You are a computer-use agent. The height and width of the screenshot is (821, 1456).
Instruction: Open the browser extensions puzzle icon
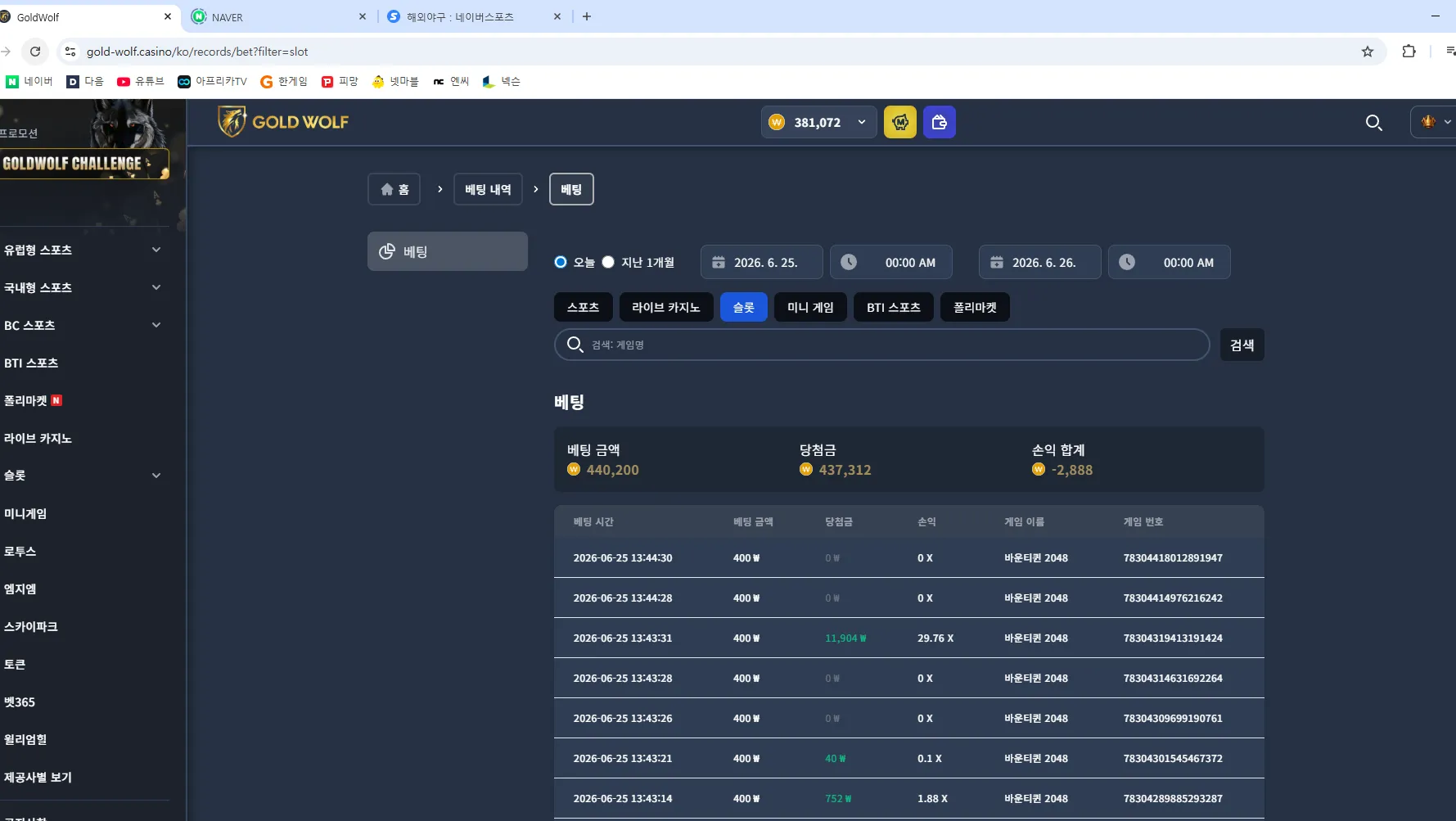pos(1409,52)
